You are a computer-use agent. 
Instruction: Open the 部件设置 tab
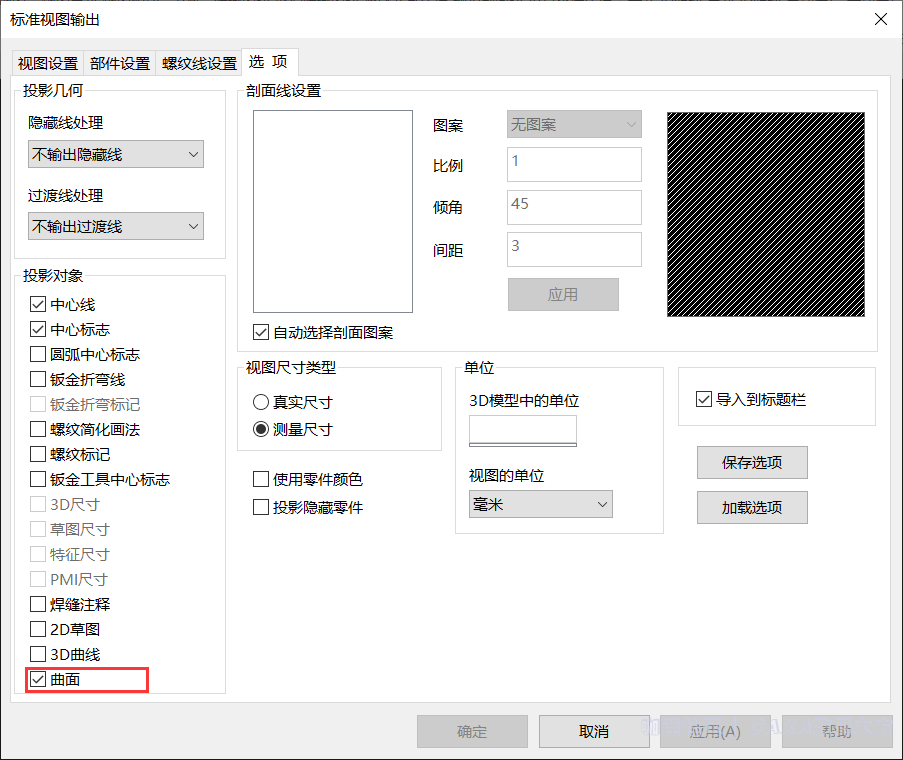coord(120,63)
